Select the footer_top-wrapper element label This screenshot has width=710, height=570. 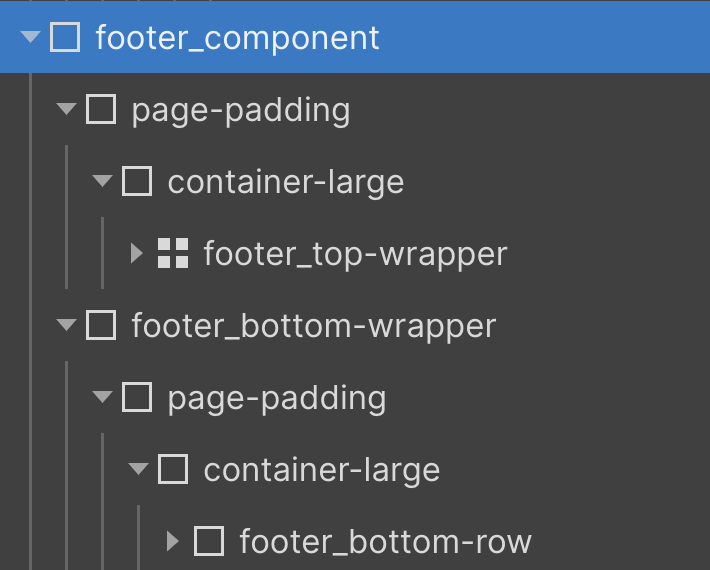(355, 255)
